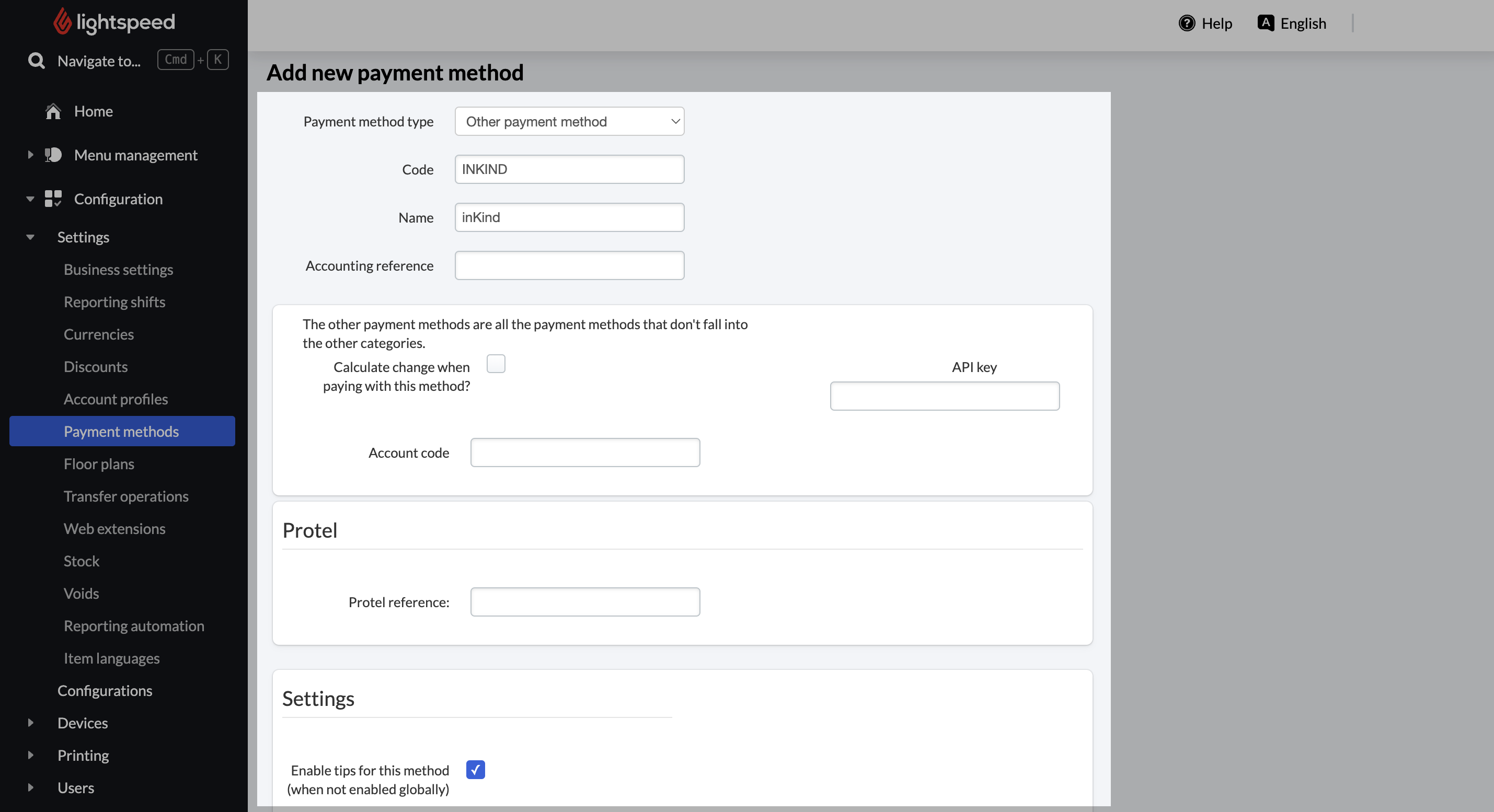
Task: Click the Protel reference input field
Action: point(585,602)
